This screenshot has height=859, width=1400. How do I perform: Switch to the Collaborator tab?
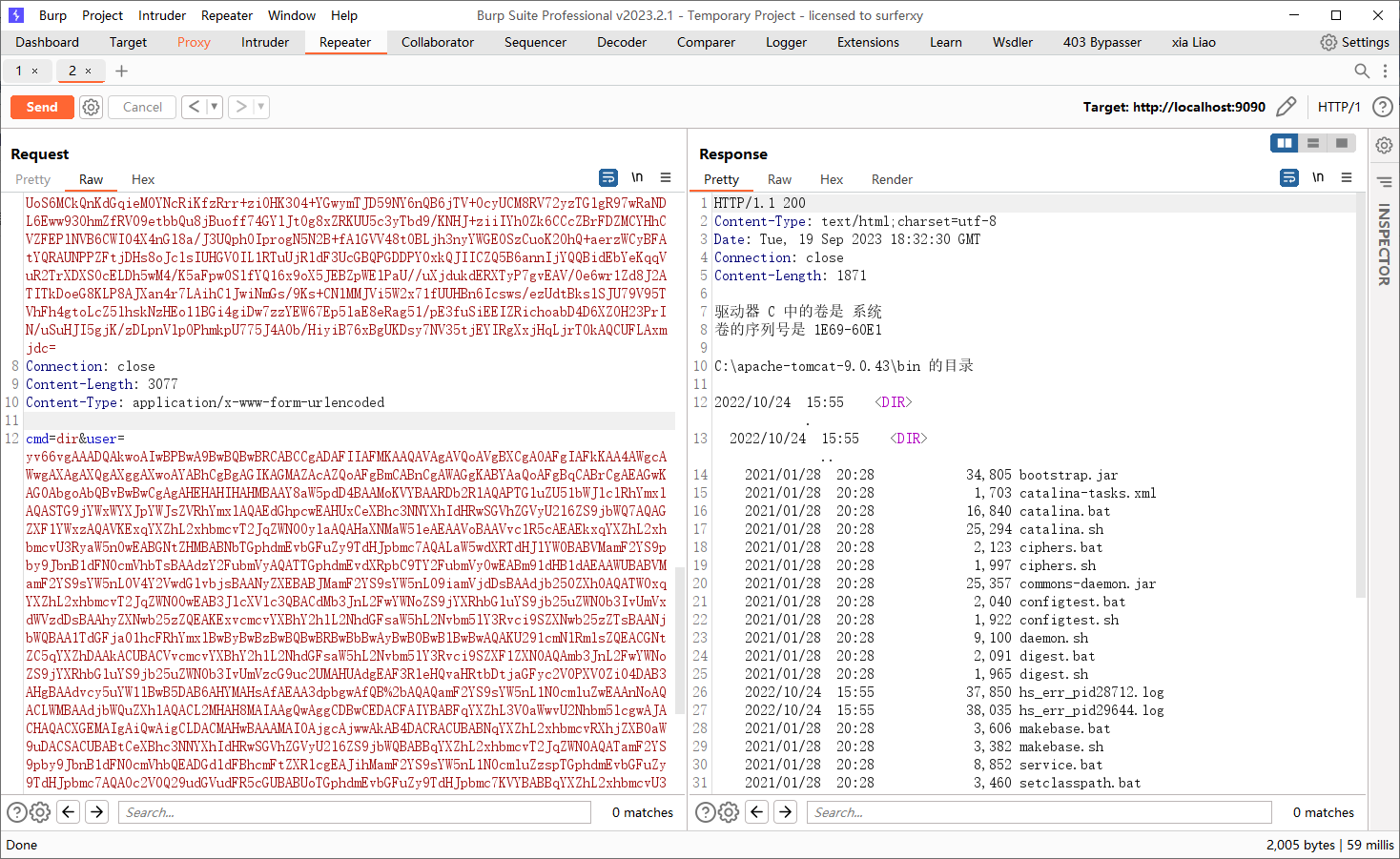438,42
